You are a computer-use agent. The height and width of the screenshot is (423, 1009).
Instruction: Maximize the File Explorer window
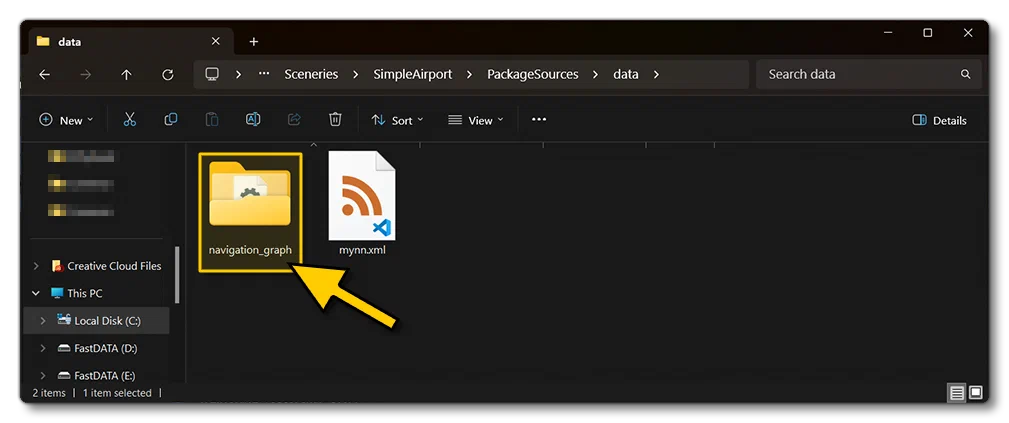coord(927,33)
